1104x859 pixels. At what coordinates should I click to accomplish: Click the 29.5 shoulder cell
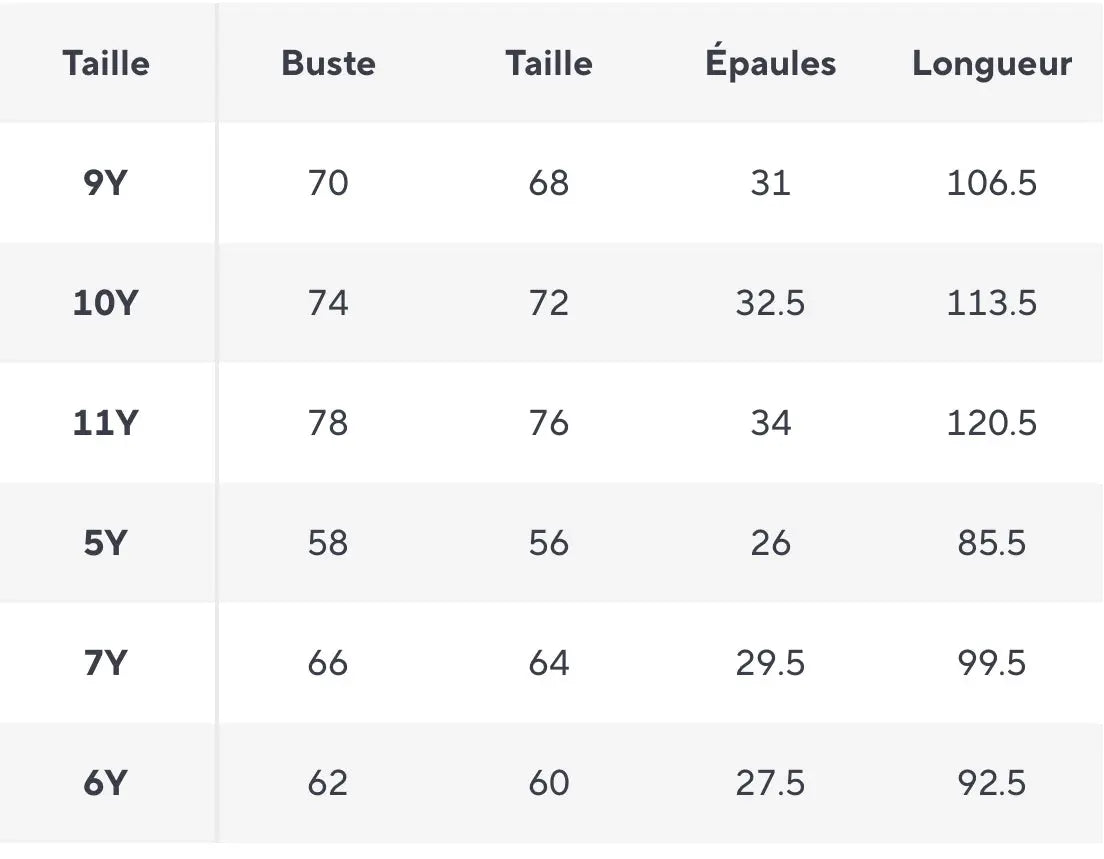click(x=770, y=663)
